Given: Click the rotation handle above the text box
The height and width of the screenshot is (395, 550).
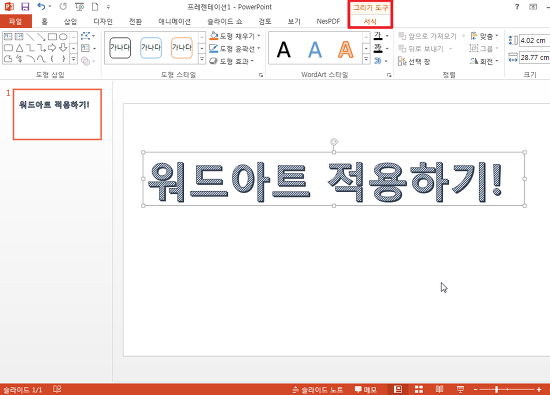Looking at the screenshot, I should tap(334, 142).
